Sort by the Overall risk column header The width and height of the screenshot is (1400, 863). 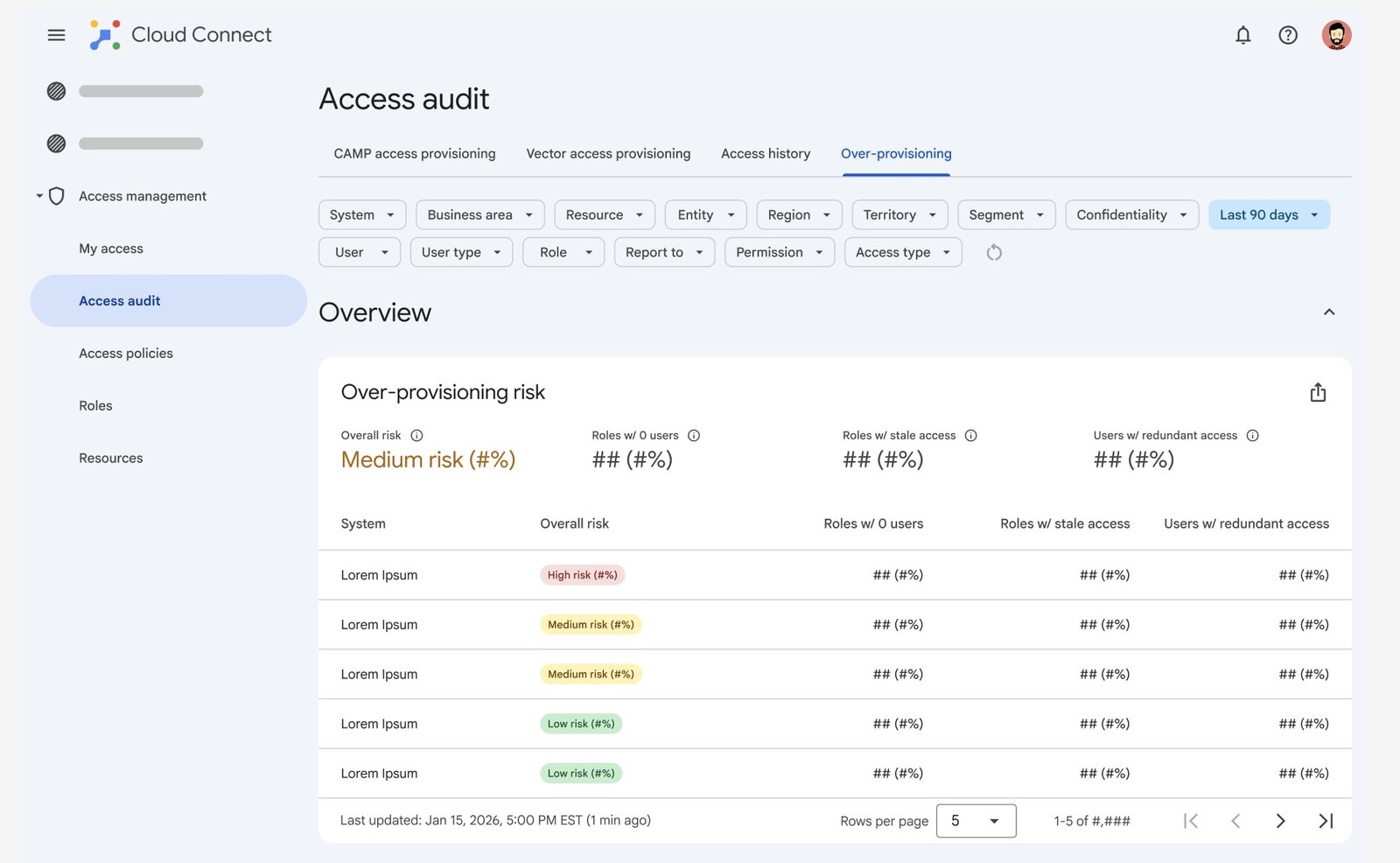click(574, 523)
